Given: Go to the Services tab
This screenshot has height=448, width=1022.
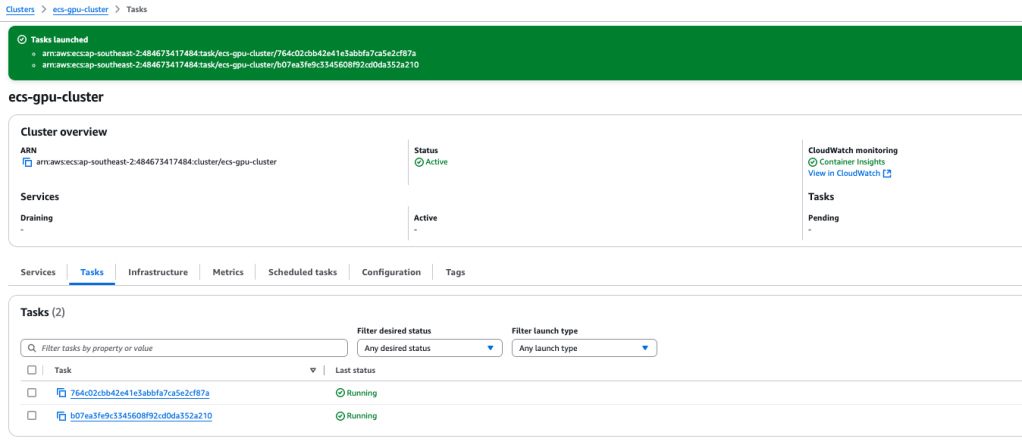Looking at the screenshot, I should coord(38,272).
